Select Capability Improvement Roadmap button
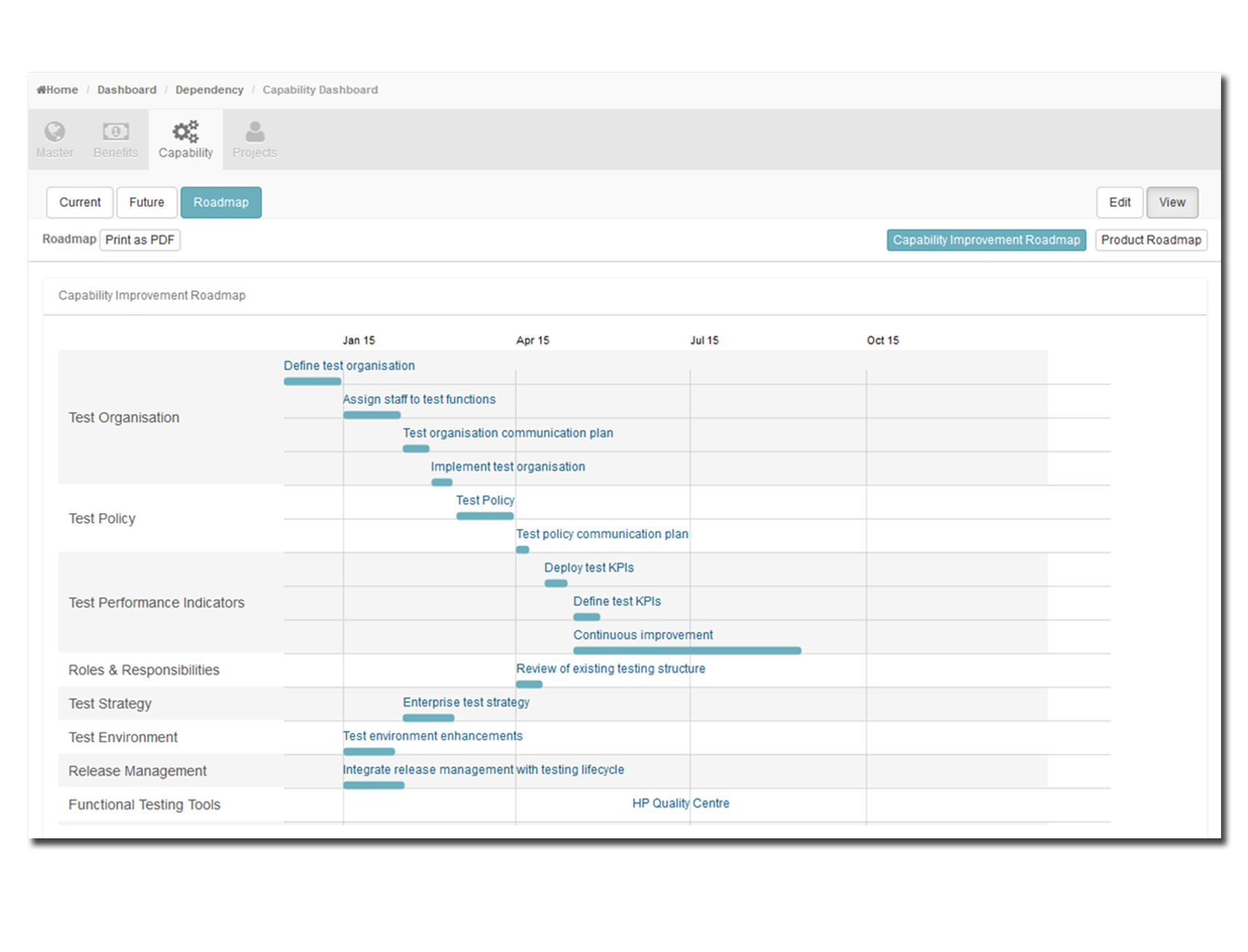Image resolution: width=1248 pixels, height=952 pixels. [986, 240]
